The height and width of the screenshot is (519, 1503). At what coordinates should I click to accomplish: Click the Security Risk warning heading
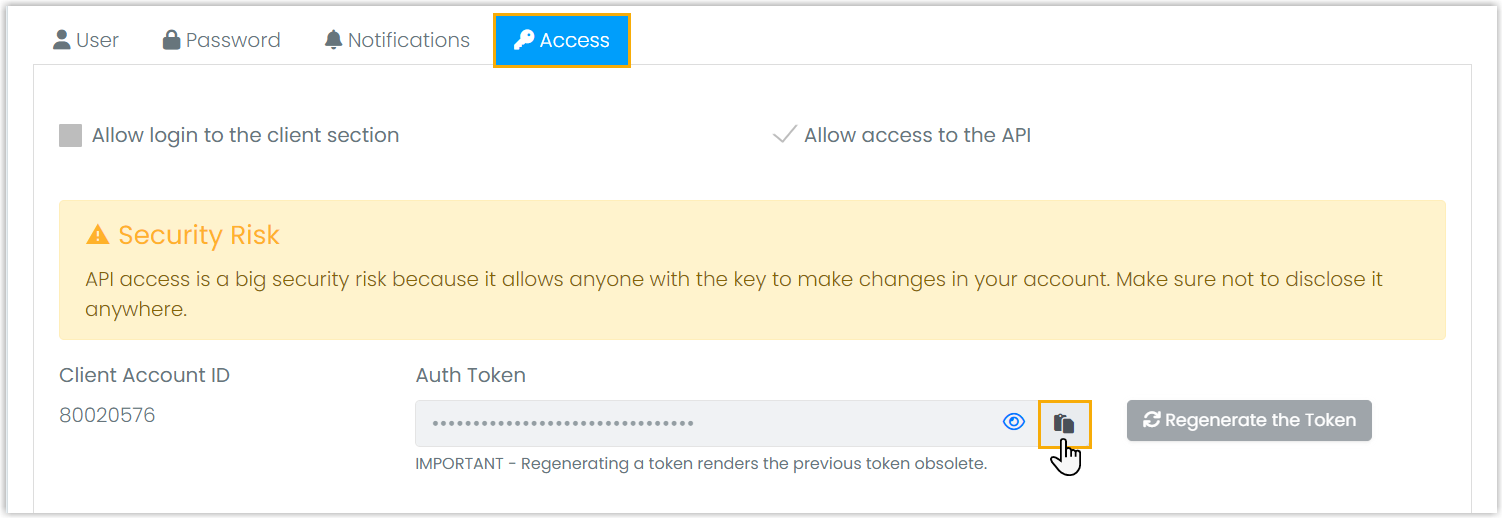click(199, 235)
